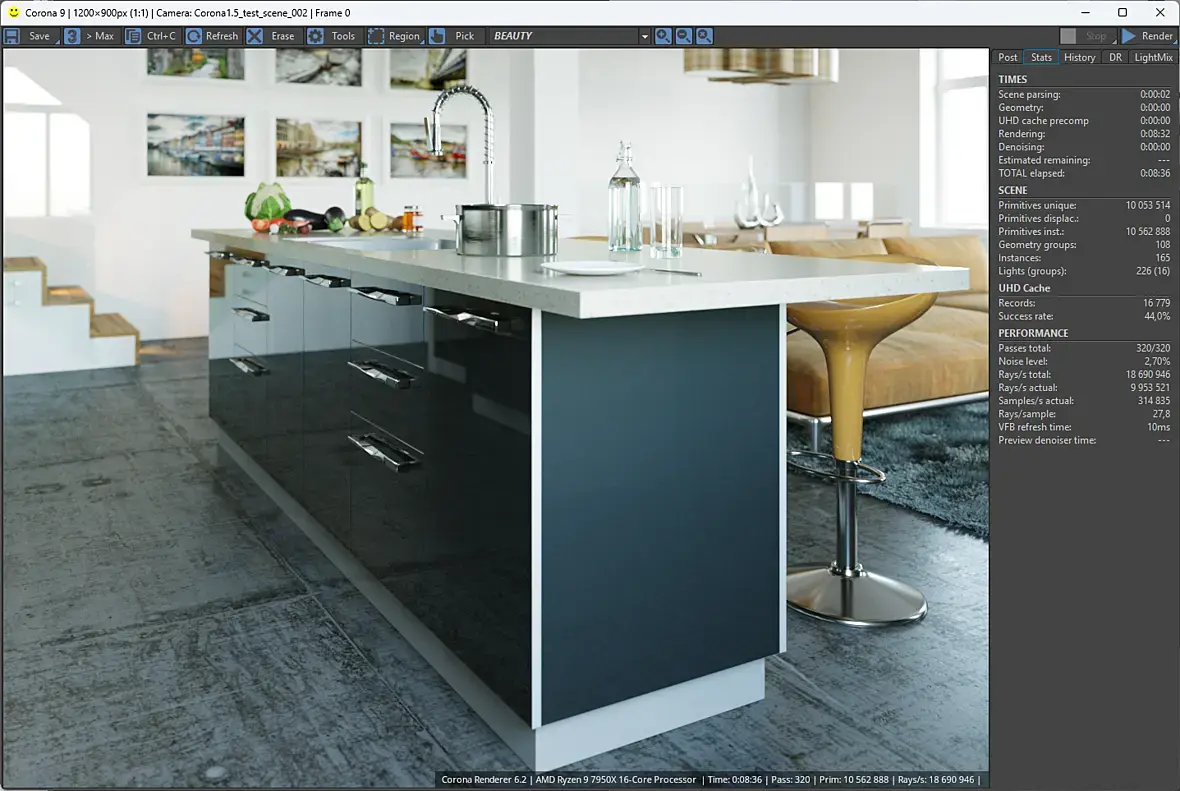Click the Render button
Screen dimensions: 1180x791
pyautogui.click(x=1148, y=36)
